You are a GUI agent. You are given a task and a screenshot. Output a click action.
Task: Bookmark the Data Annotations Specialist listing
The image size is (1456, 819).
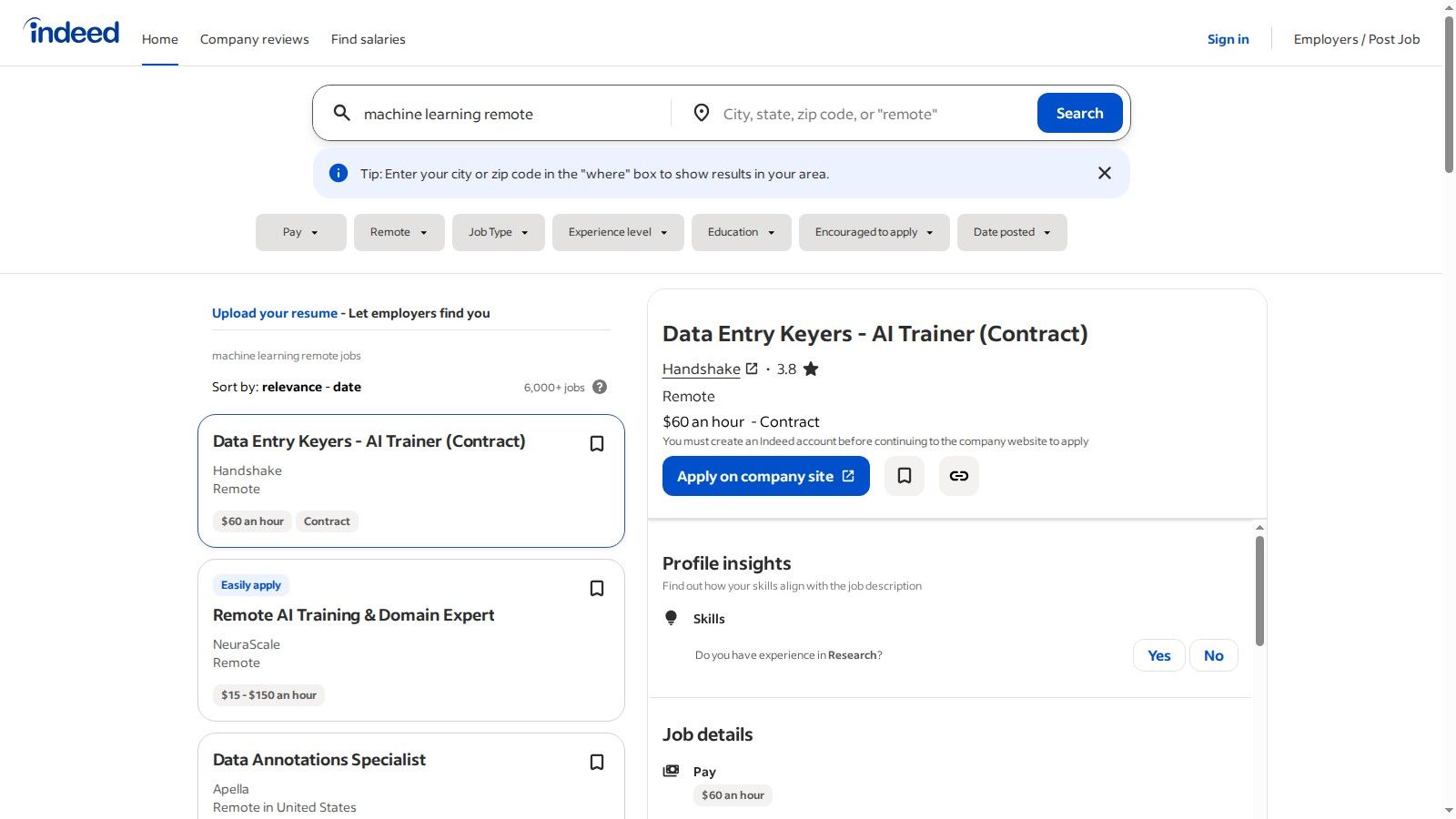click(597, 763)
